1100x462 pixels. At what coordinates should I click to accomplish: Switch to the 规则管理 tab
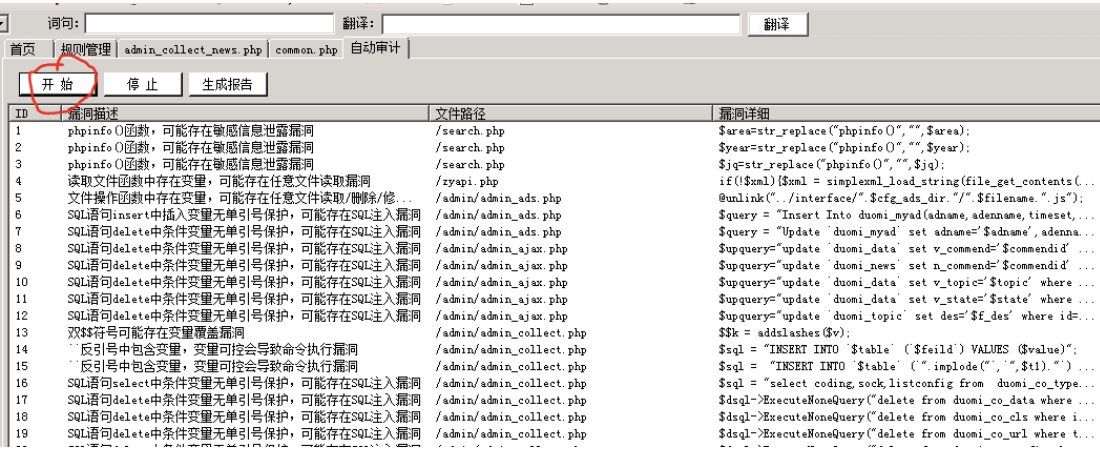click(86, 49)
